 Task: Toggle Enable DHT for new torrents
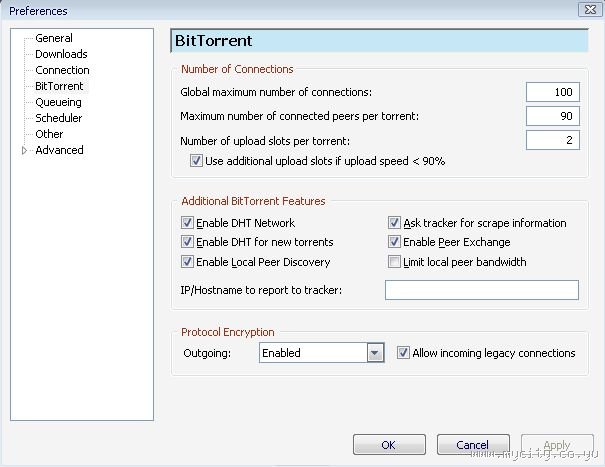pos(187,242)
